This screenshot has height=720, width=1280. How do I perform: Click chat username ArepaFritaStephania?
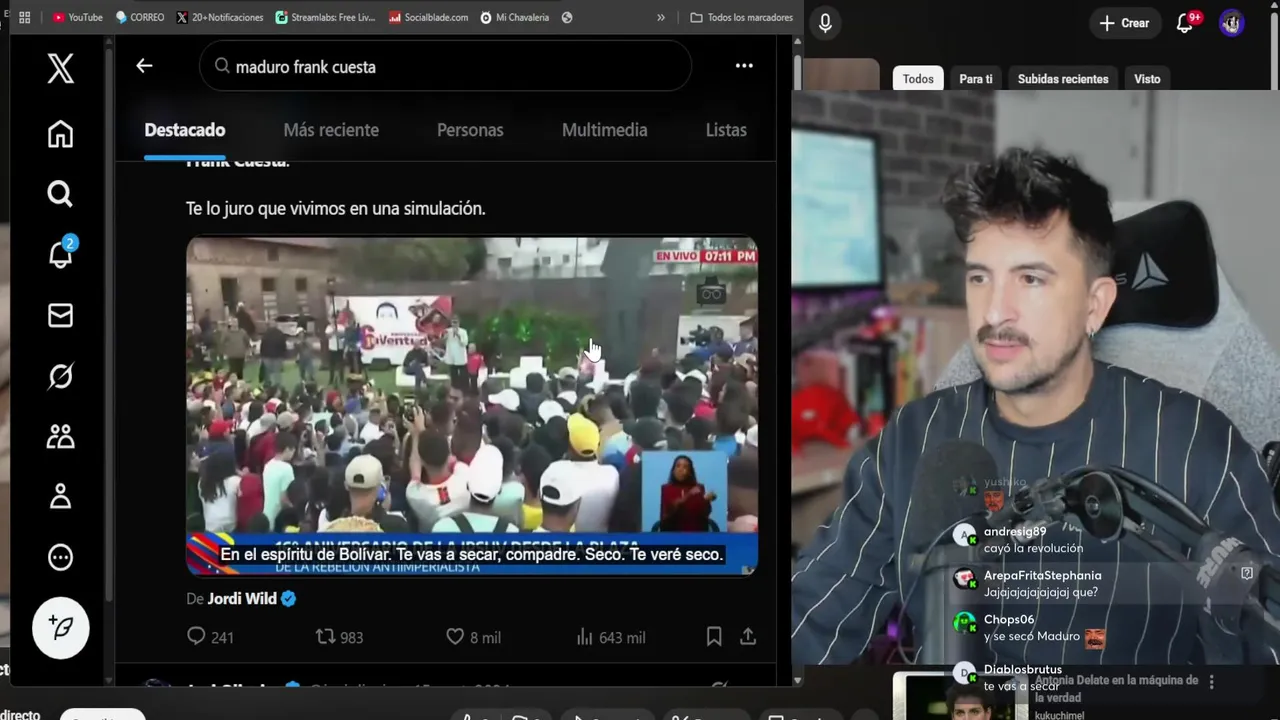click(1042, 575)
